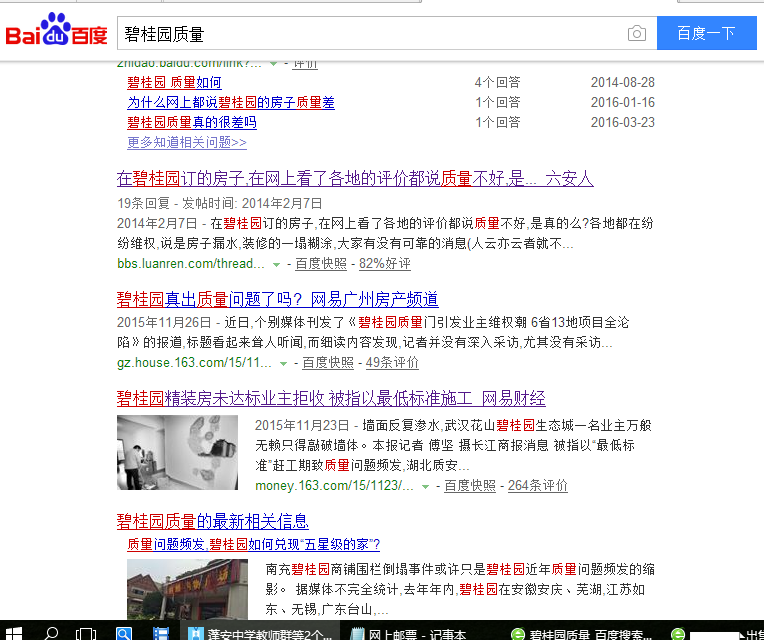
Task: Switch to 碧桂园质量_百度搜索 browser taskbar item
Action: (581, 633)
